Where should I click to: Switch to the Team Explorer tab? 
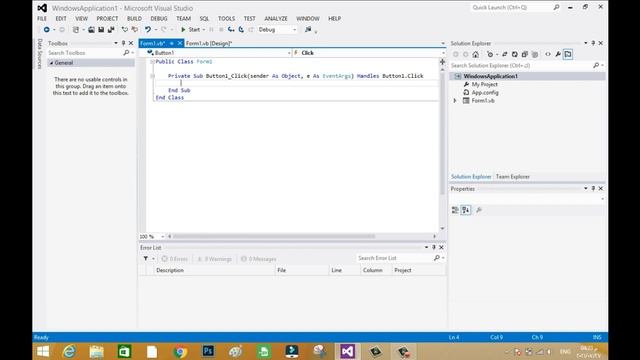(513, 177)
